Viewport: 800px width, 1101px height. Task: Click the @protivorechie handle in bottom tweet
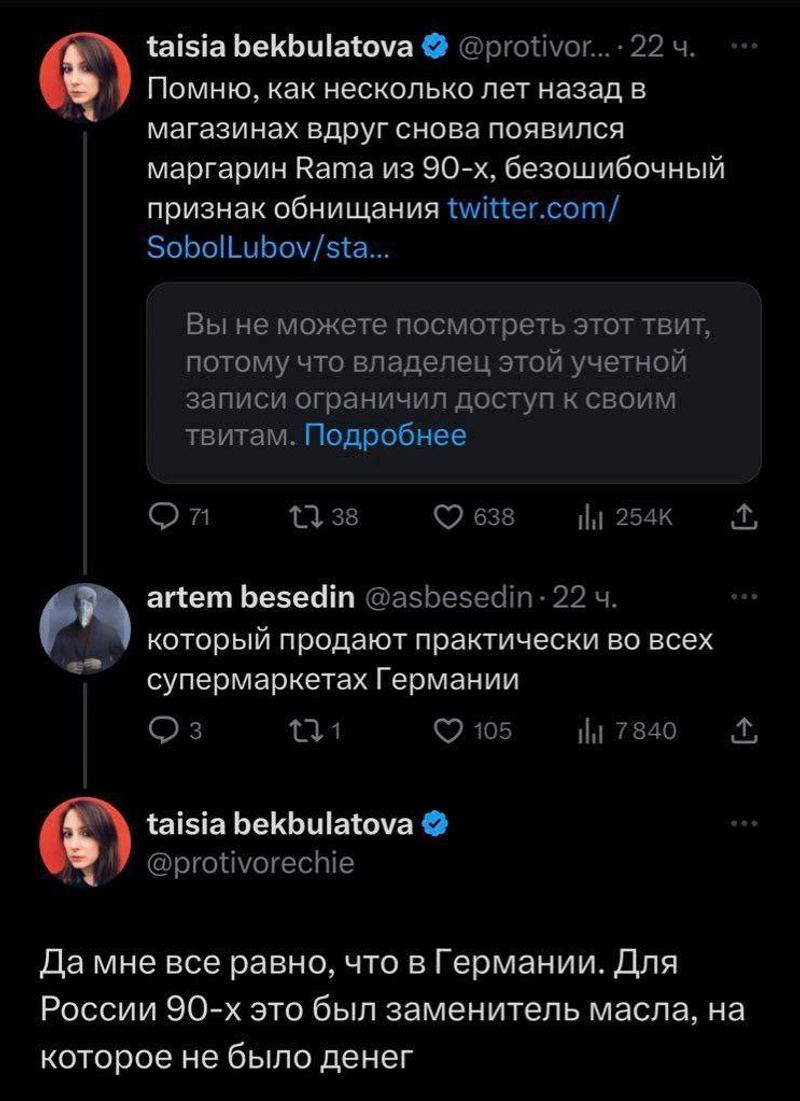(251, 862)
